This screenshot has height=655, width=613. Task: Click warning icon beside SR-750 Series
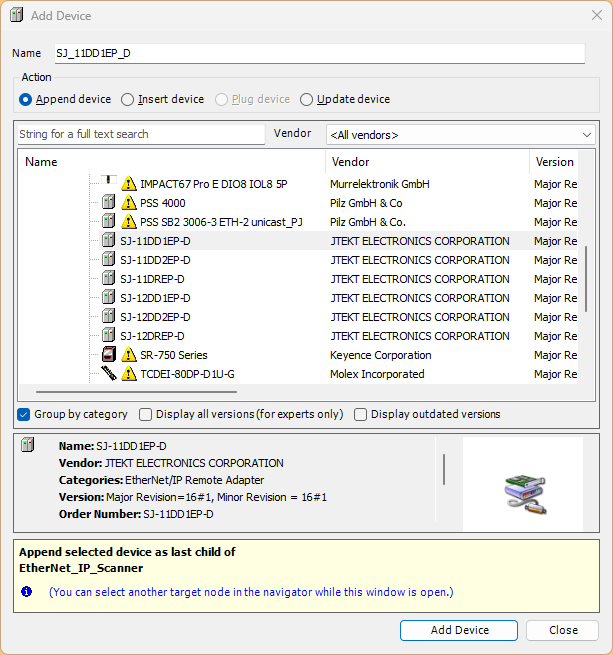pyautogui.click(x=129, y=355)
